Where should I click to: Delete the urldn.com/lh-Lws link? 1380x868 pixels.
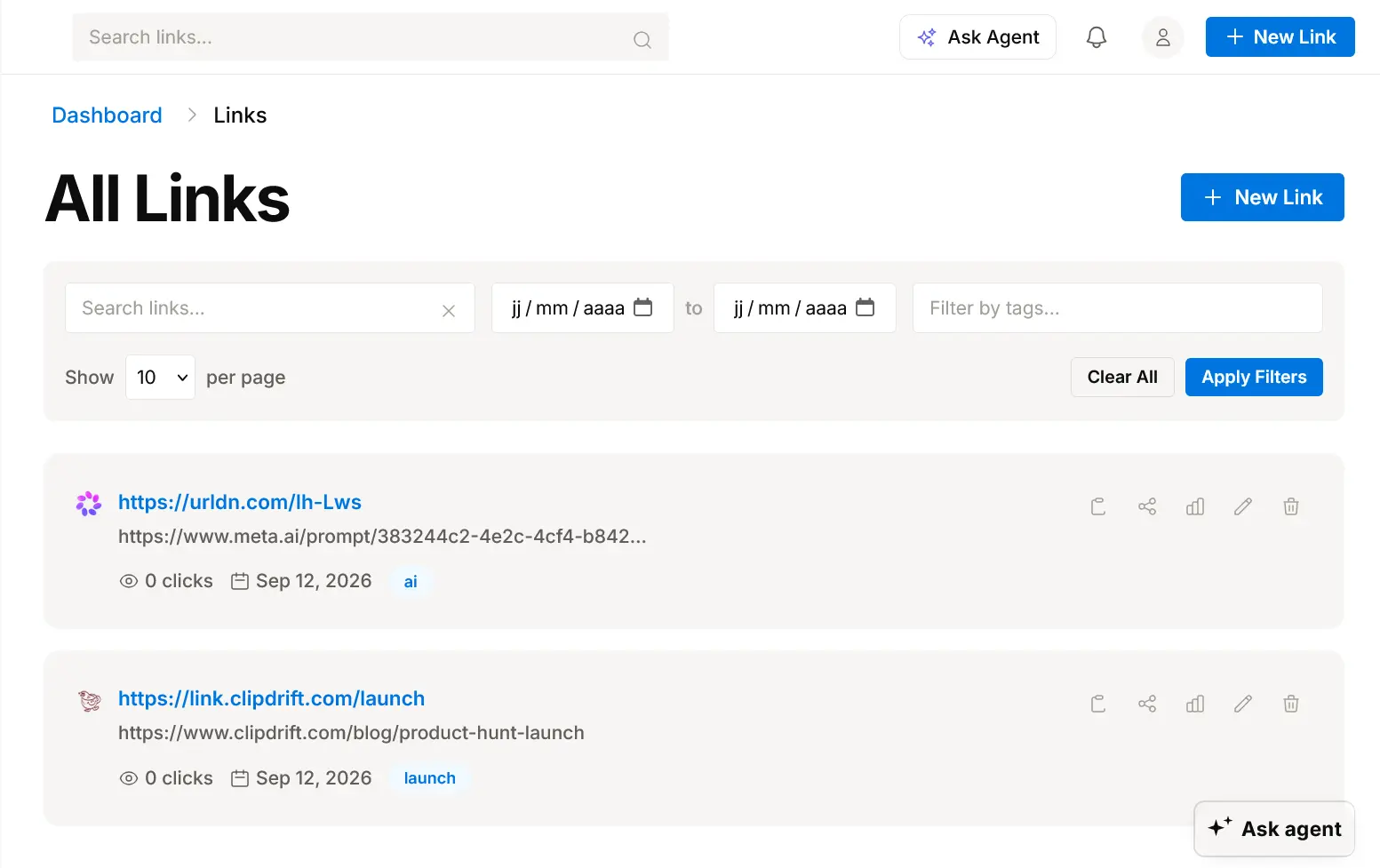point(1291,506)
